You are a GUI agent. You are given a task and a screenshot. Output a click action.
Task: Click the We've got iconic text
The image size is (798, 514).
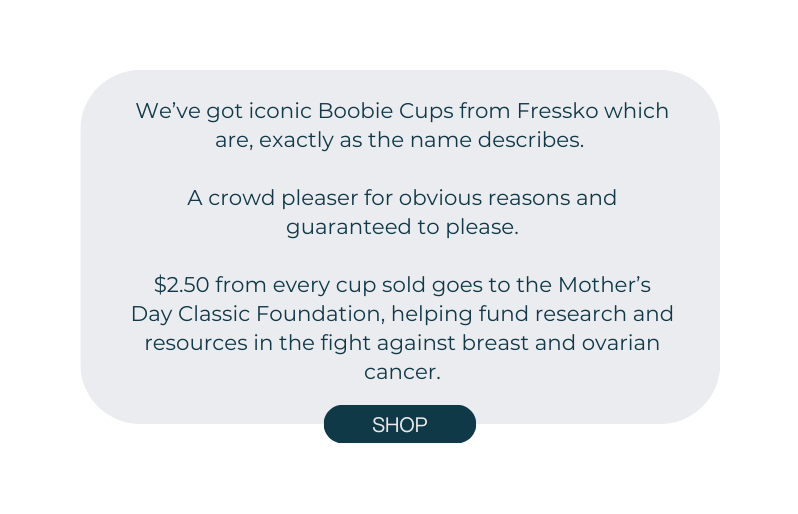pos(223,112)
